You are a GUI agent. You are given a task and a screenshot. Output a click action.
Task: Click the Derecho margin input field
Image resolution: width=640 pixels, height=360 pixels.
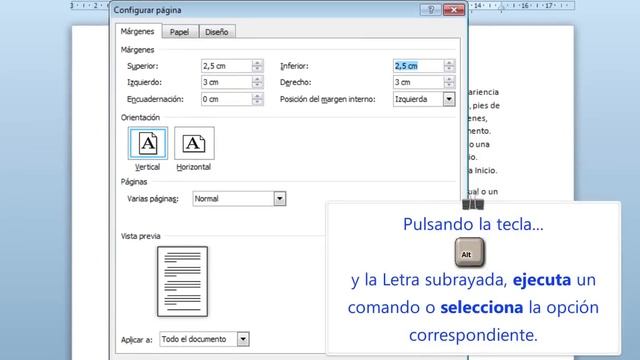[418, 82]
